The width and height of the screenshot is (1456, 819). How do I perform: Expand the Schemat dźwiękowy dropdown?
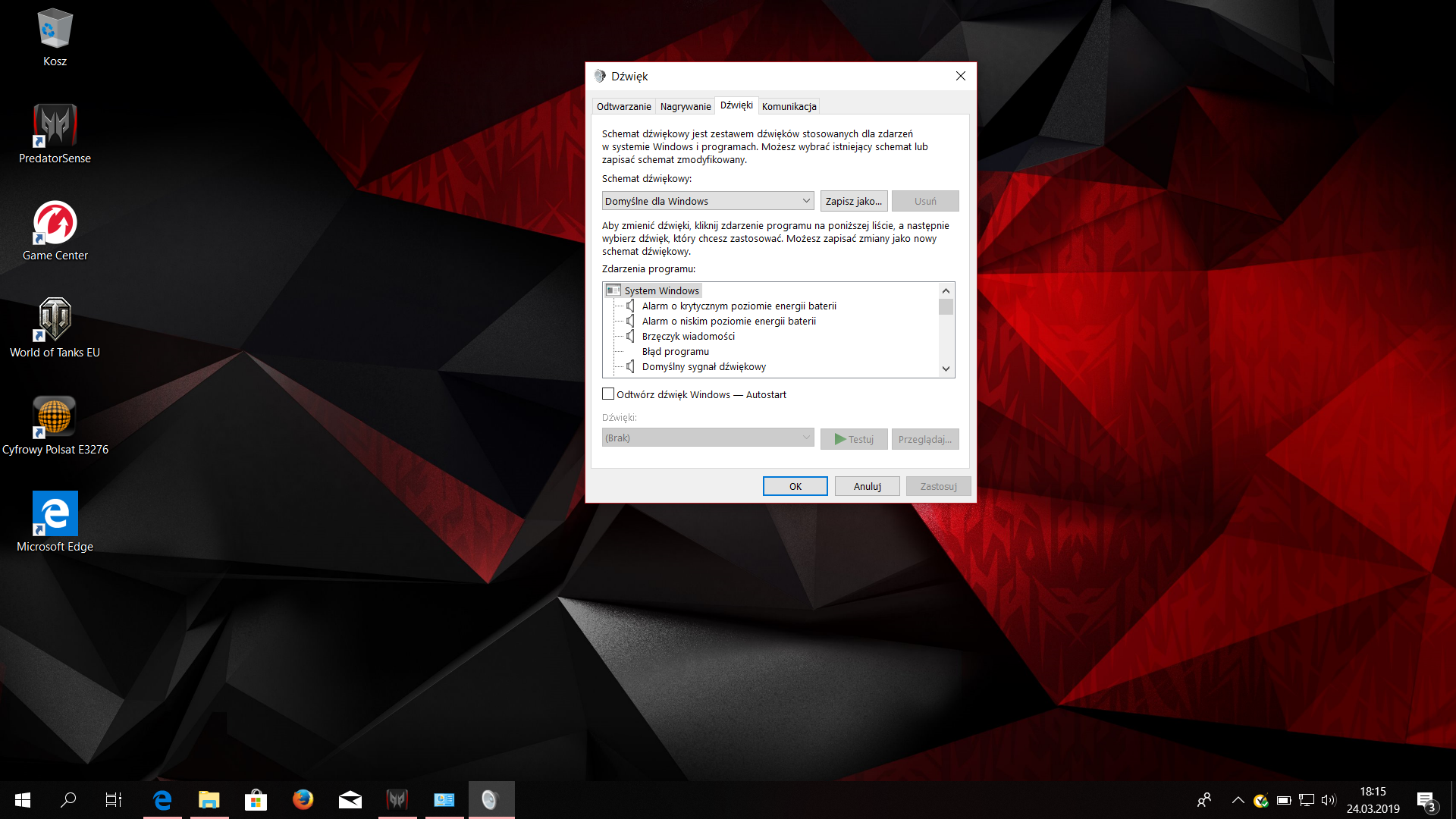pos(708,201)
